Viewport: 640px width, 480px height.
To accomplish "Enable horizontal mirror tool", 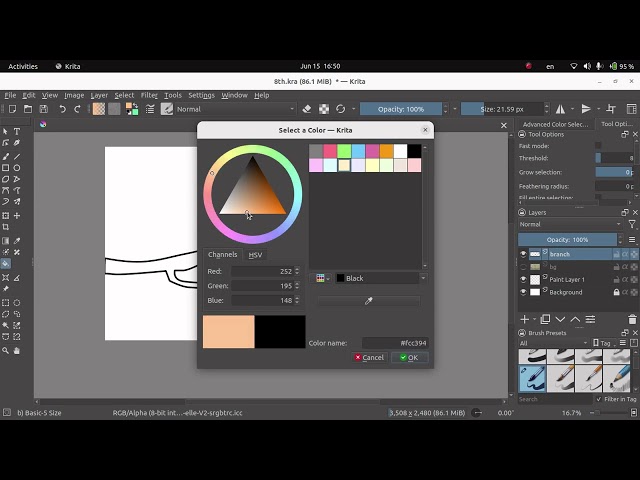I will click(x=560, y=109).
